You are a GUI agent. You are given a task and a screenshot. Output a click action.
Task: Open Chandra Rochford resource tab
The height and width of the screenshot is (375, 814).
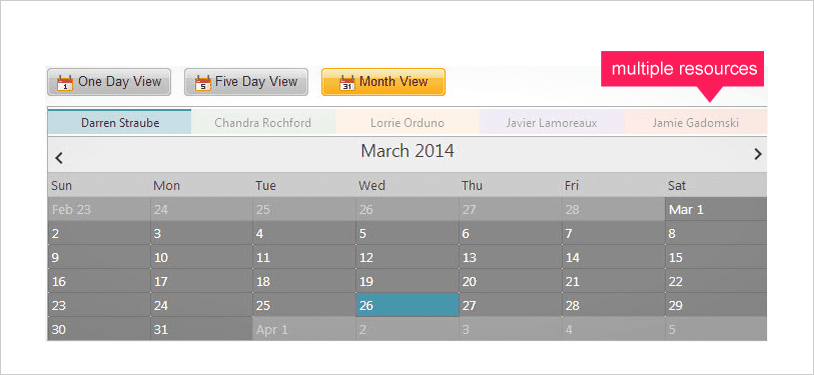pos(263,123)
